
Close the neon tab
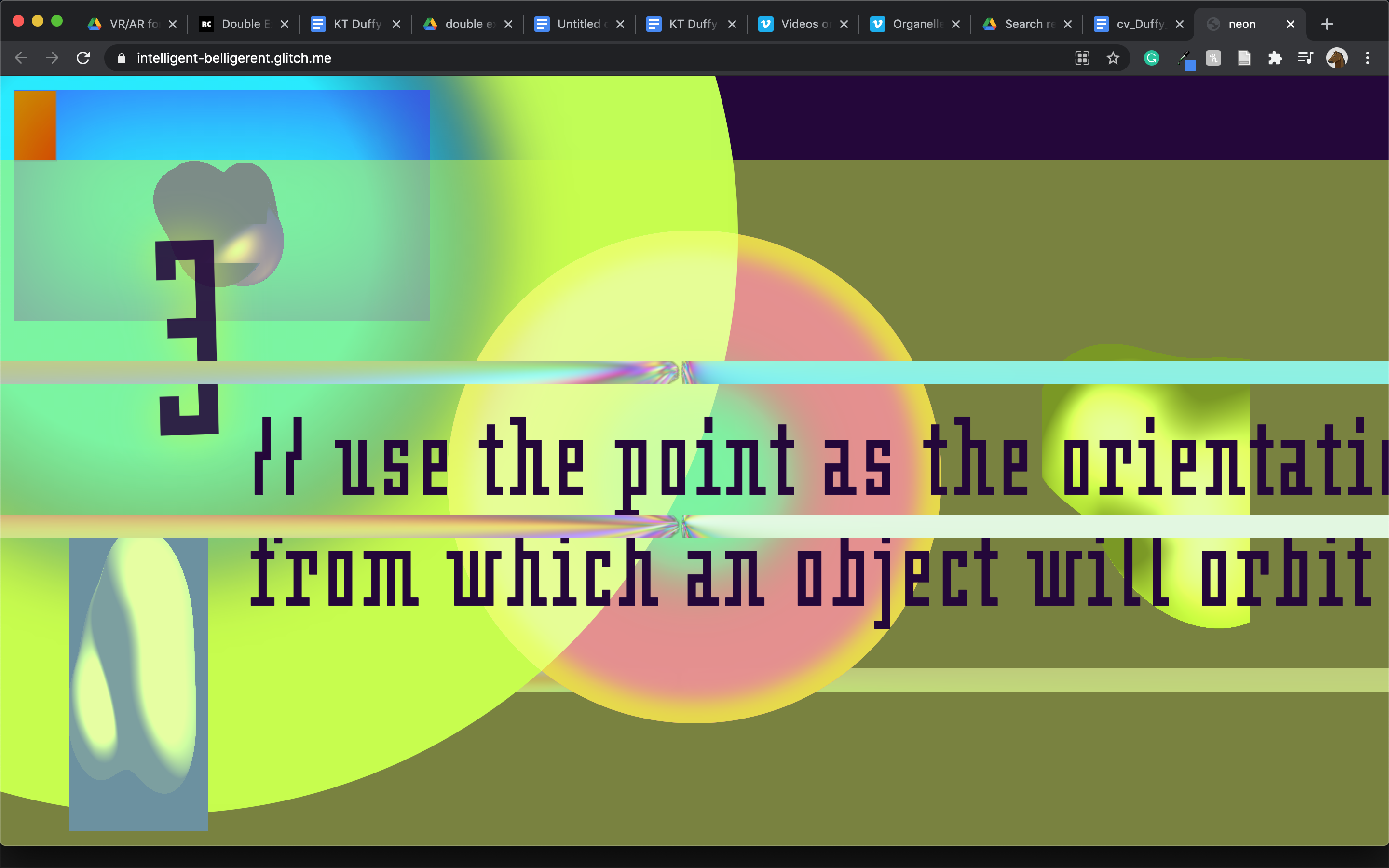pos(1290,24)
